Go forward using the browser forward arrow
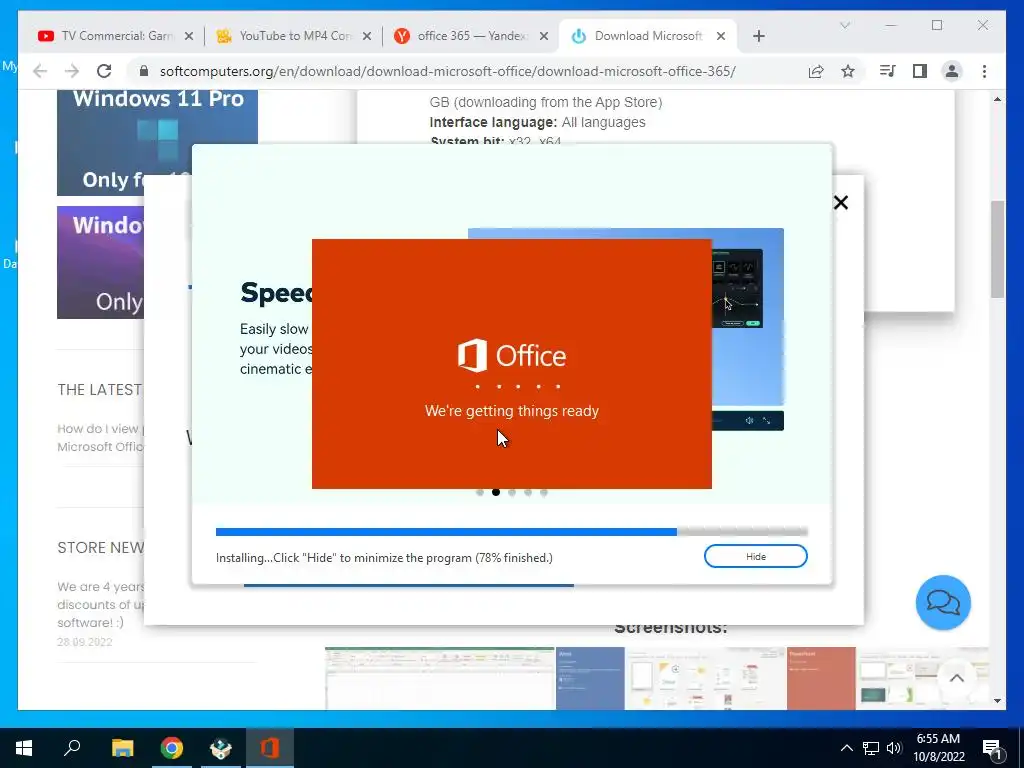 click(72, 71)
